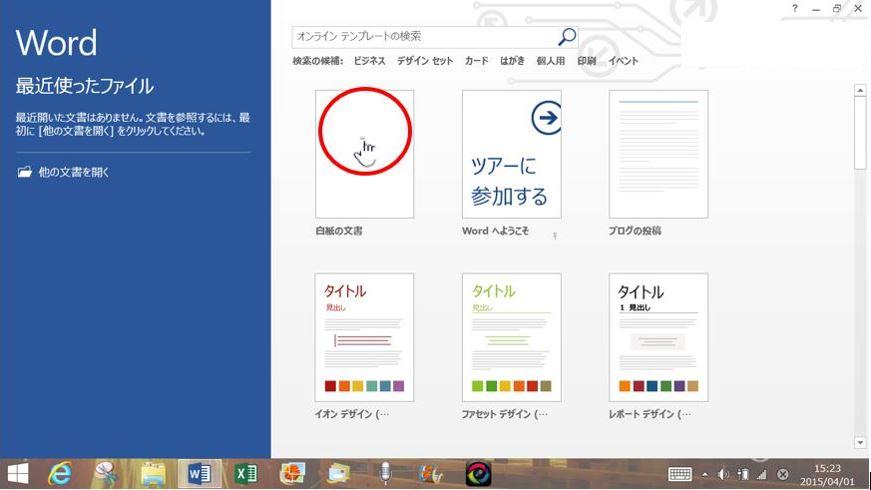Image resolution: width=871 pixels, height=490 pixels.
Task: Choose the ブログの投稿 template
Action: pos(658,154)
